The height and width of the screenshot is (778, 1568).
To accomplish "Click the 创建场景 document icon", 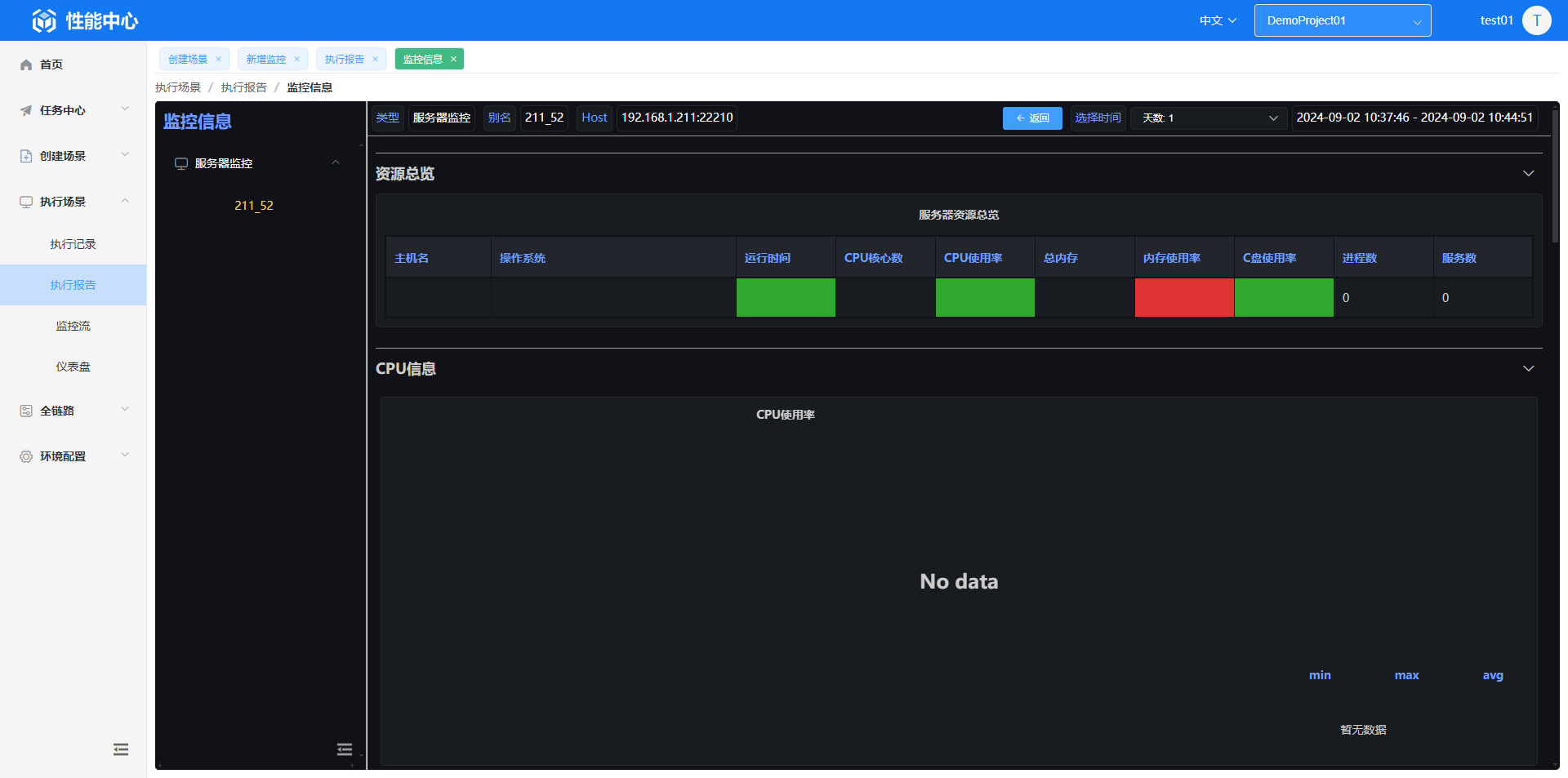I will click(26, 156).
